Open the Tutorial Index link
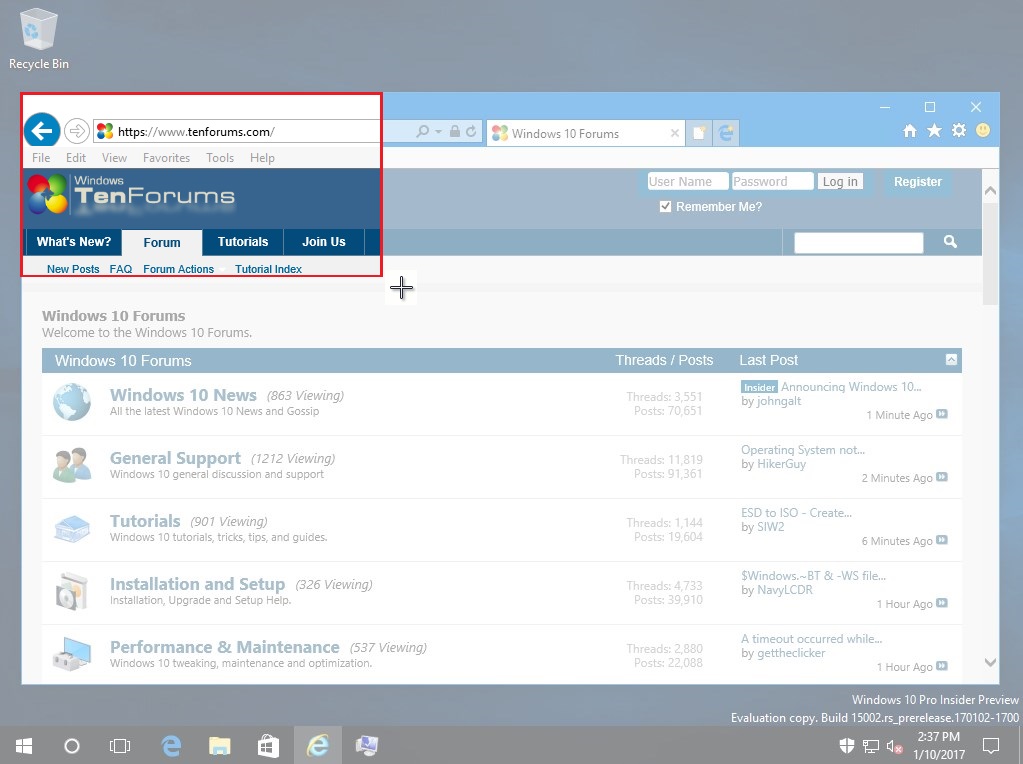 [x=268, y=269]
